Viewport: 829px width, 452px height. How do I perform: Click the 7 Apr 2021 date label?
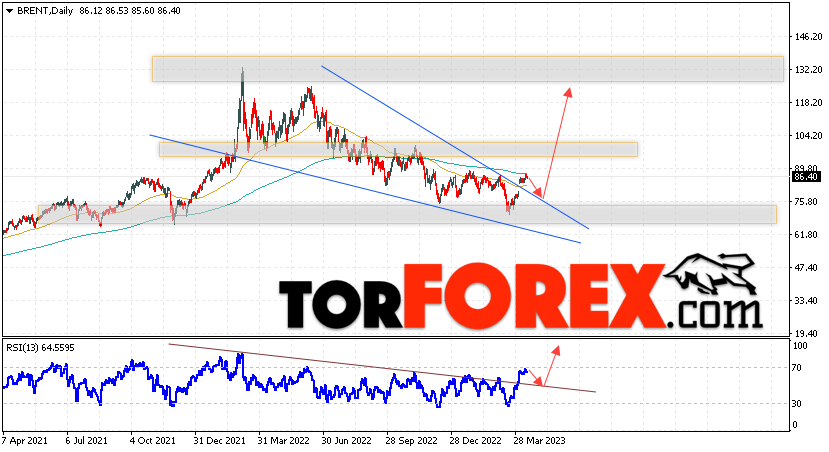coord(25,440)
